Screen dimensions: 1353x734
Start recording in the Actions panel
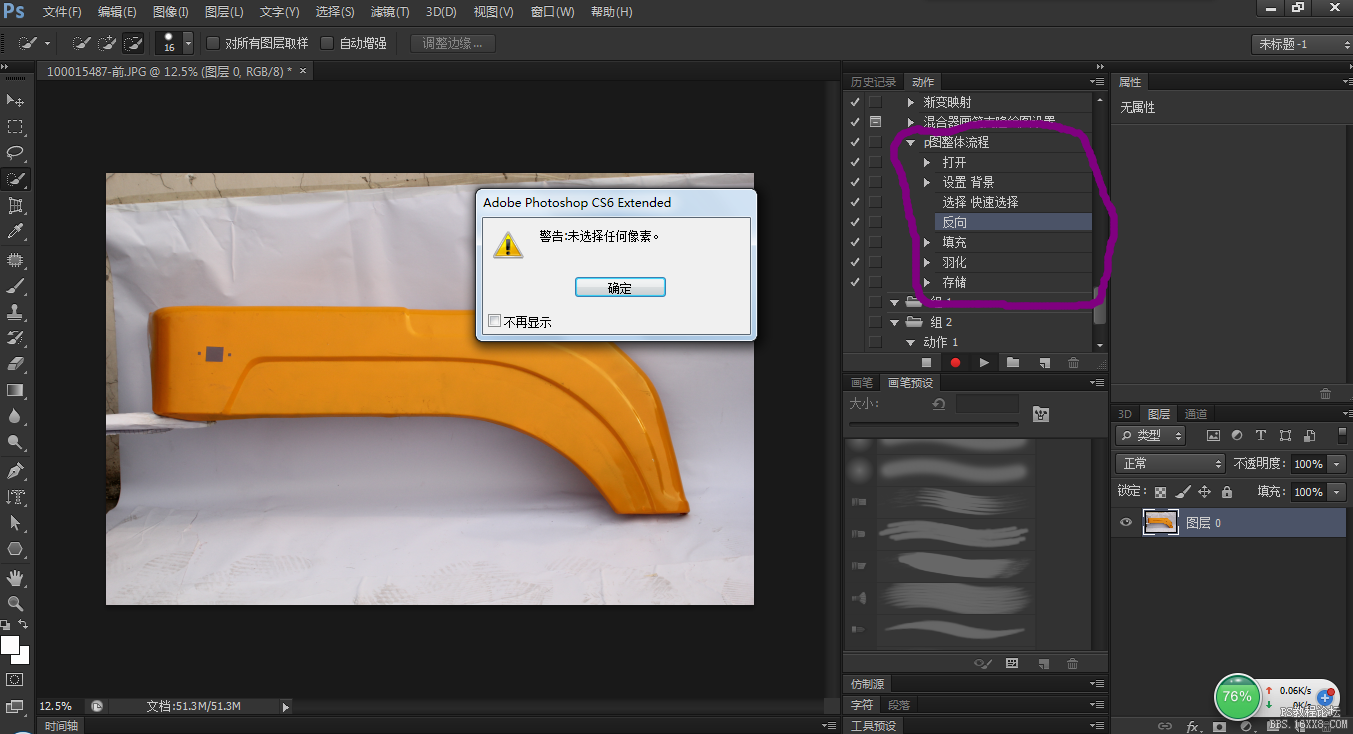955,363
